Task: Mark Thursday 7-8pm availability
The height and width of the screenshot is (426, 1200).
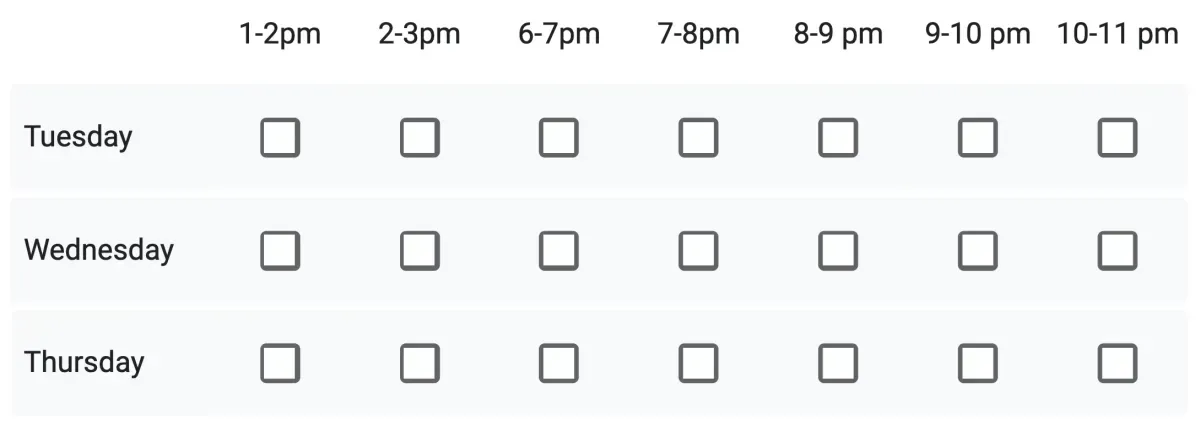Action: tap(698, 363)
